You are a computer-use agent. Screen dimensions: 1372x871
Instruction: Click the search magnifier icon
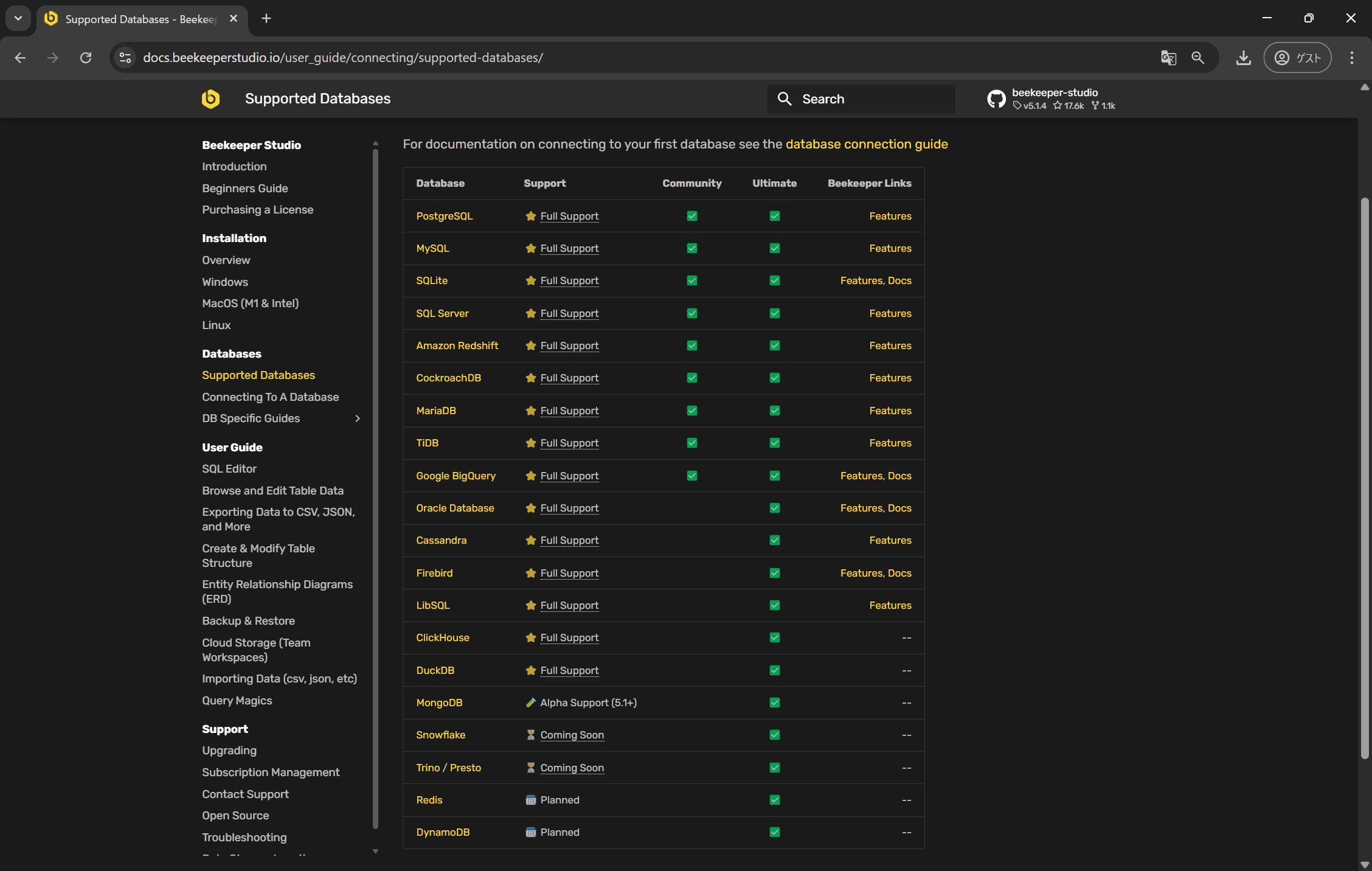(785, 99)
